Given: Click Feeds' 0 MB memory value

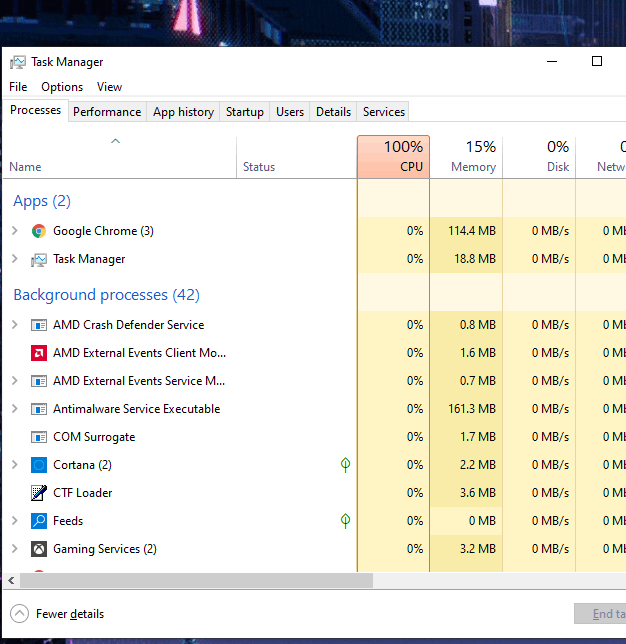Looking at the screenshot, I should click(x=482, y=521).
